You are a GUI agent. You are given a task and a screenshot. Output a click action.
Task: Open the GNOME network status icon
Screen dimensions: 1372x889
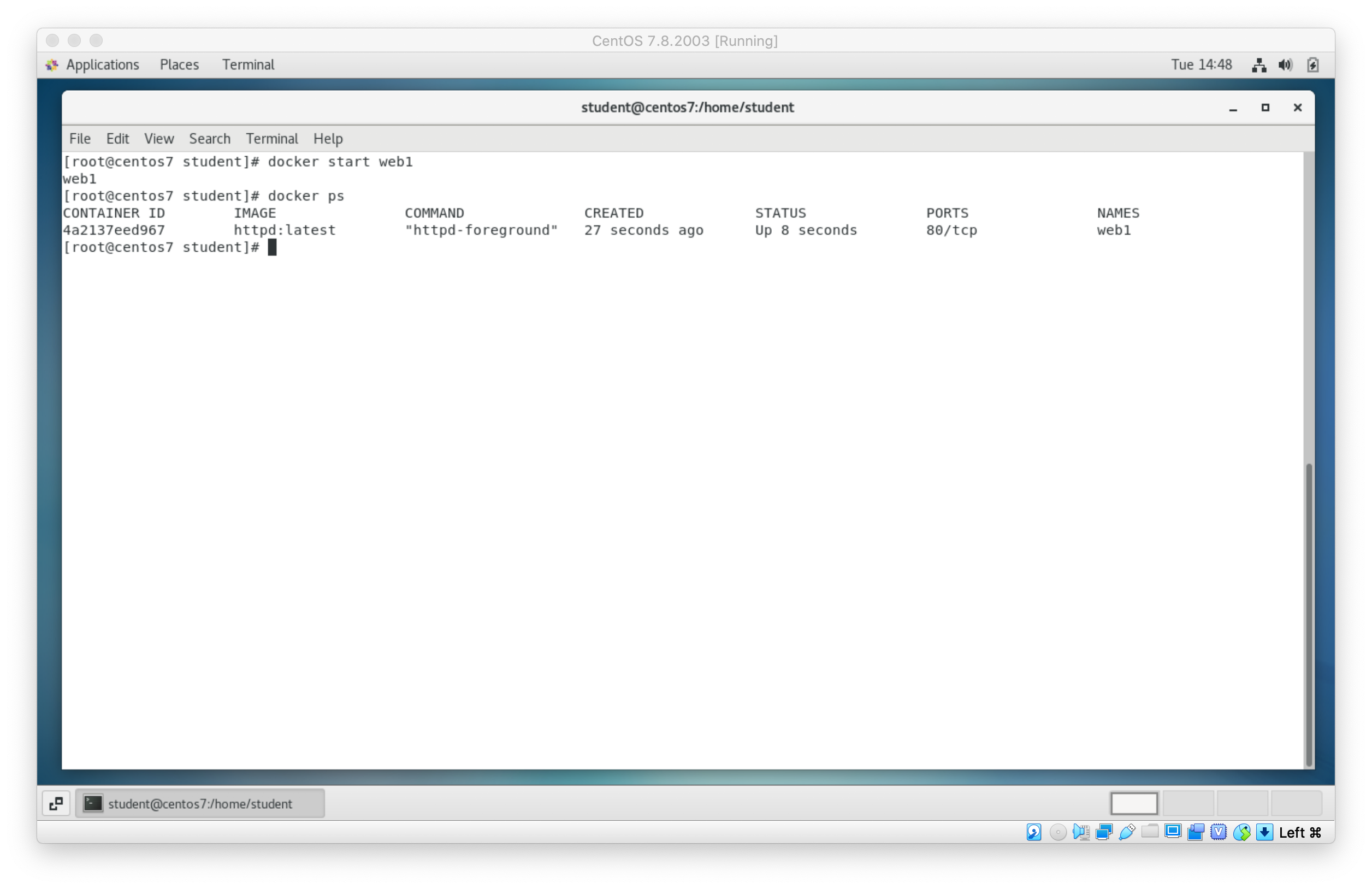(1259, 65)
